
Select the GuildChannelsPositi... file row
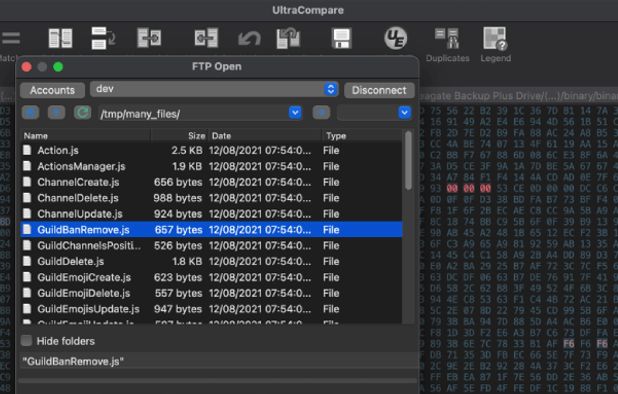click(211, 245)
